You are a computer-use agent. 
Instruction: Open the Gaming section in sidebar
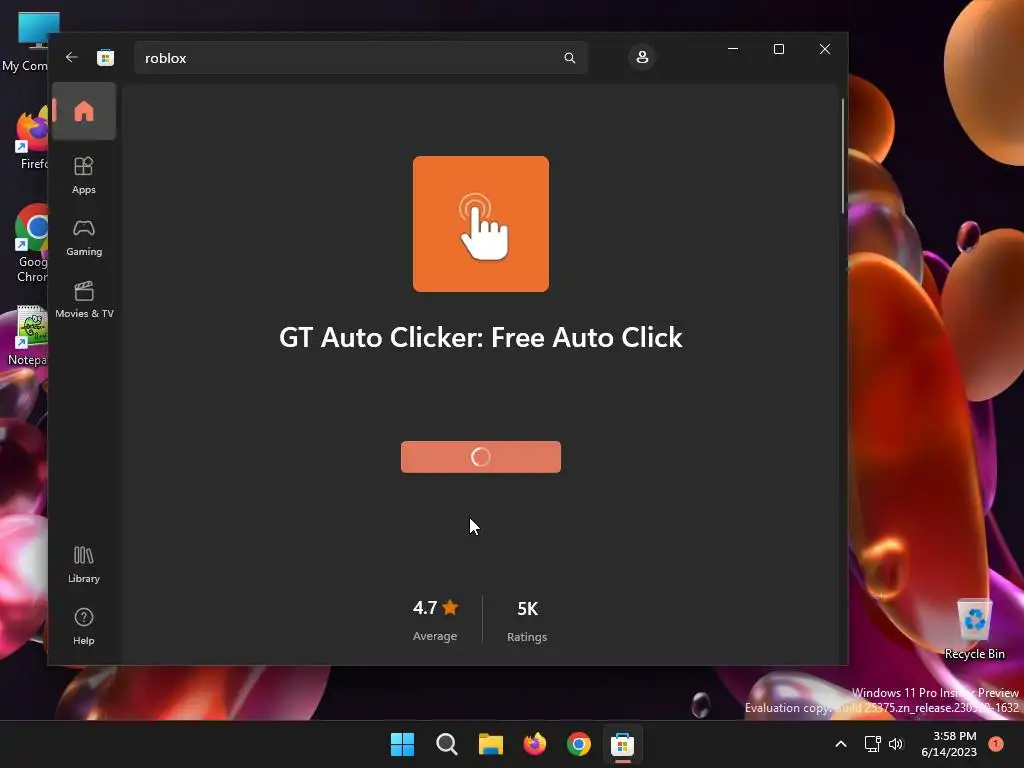point(84,237)
